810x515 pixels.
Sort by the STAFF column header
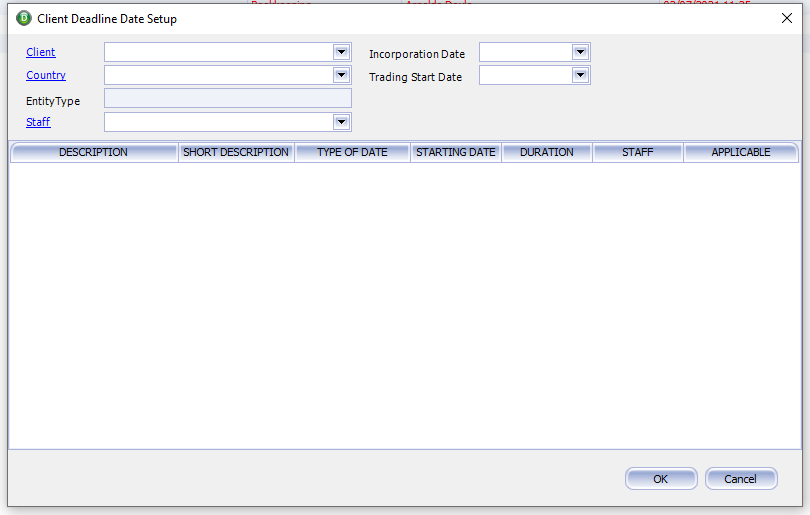click(x=637, y=152)
